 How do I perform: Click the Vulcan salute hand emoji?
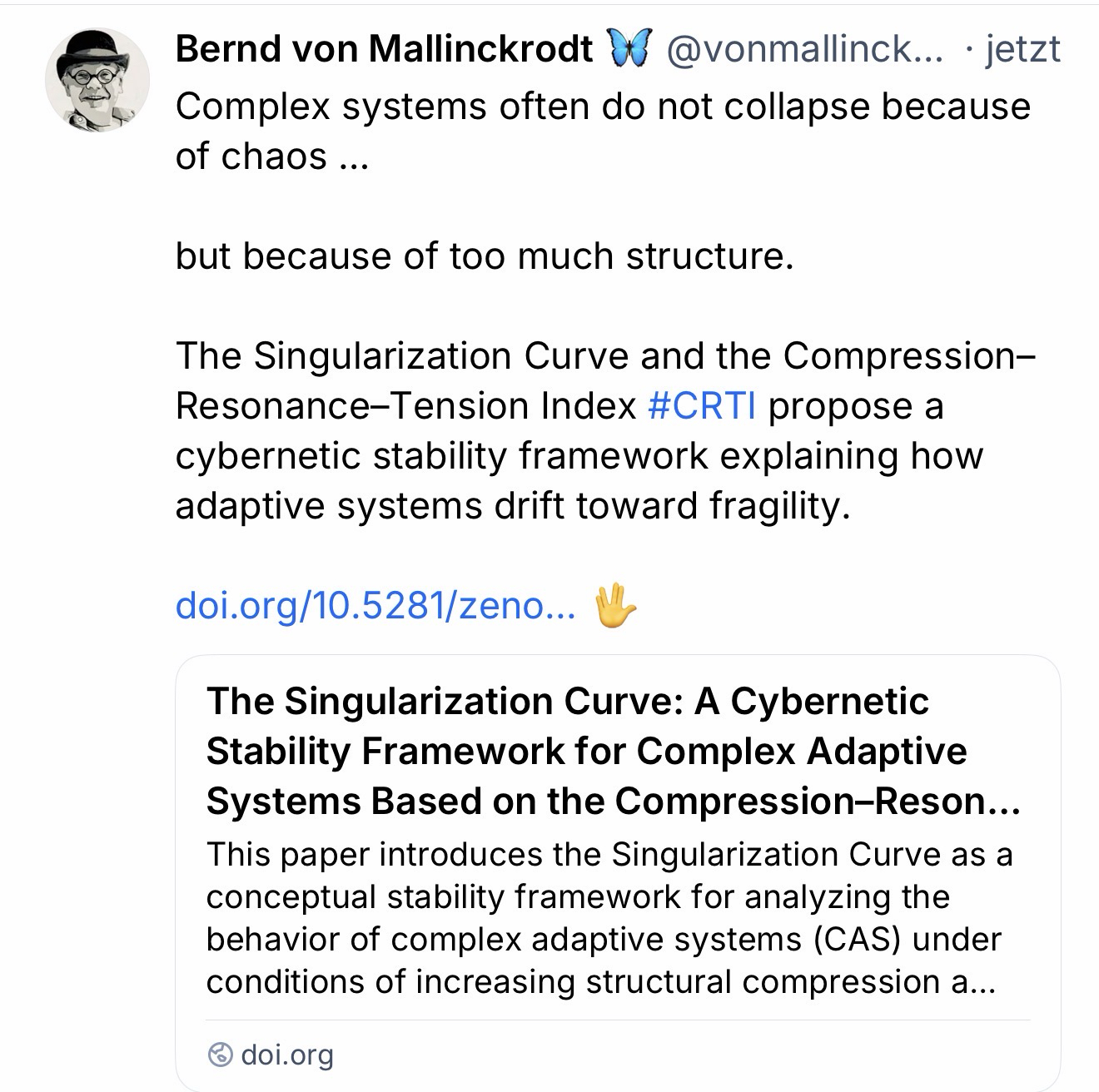(615, 605)
